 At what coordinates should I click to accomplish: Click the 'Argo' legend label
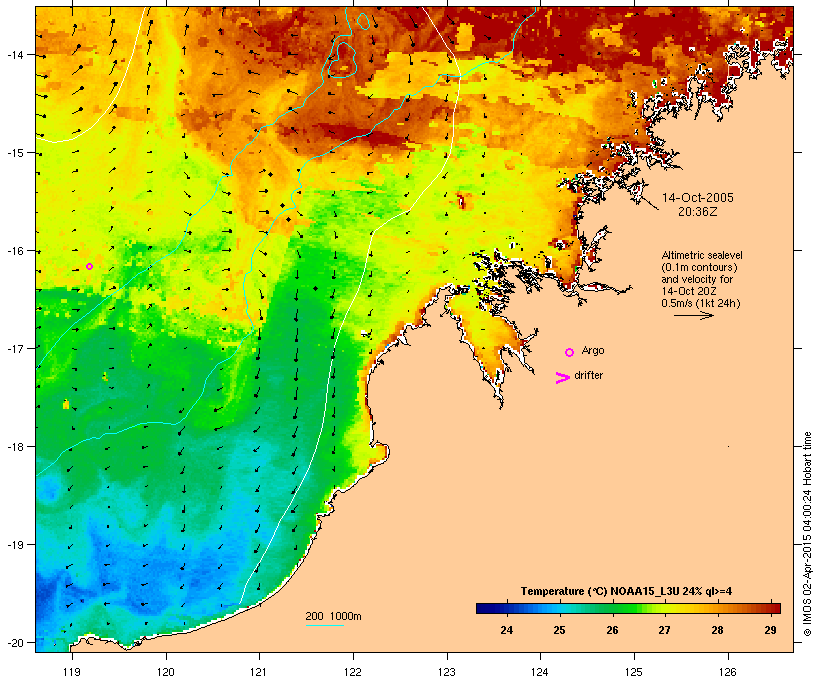593,350
